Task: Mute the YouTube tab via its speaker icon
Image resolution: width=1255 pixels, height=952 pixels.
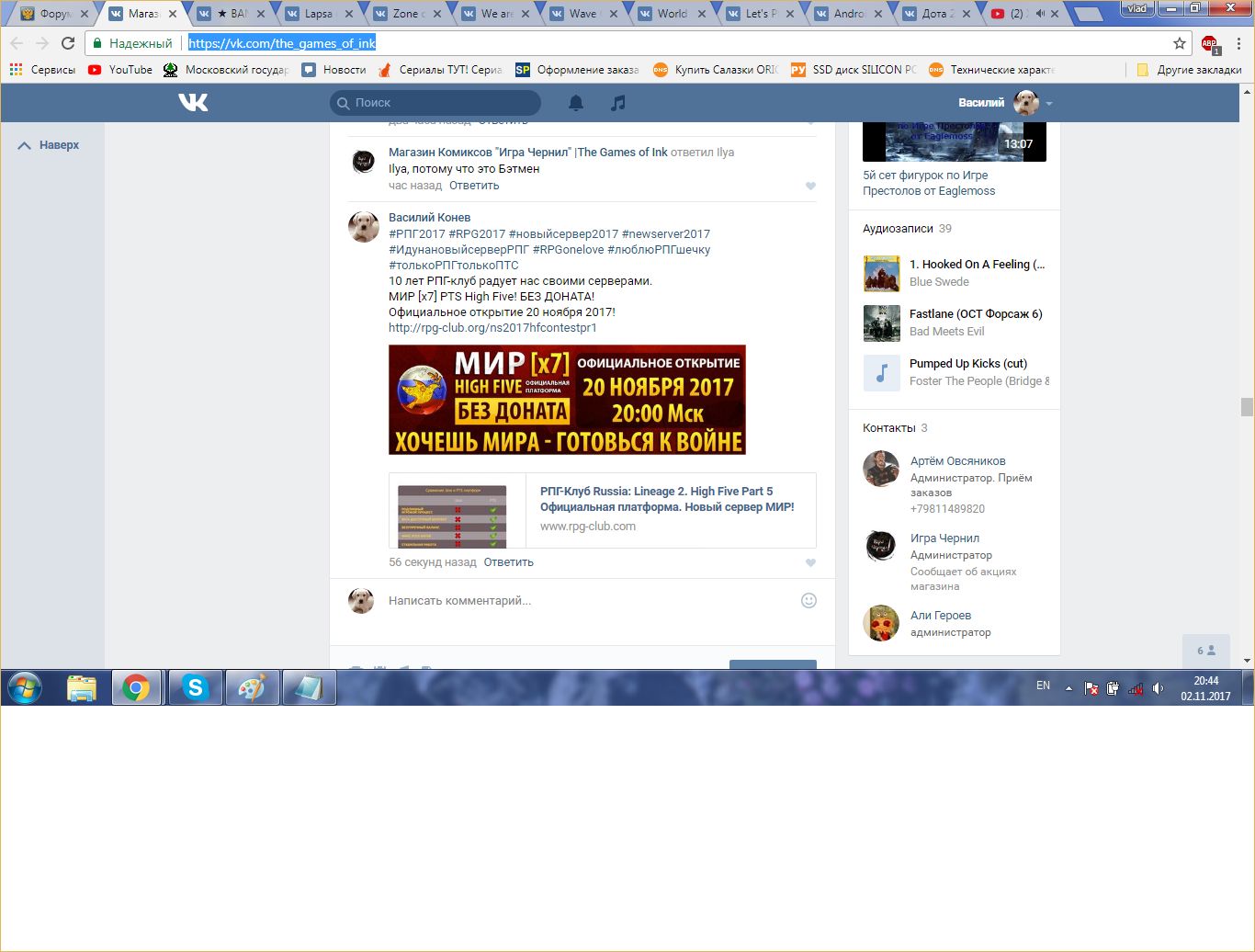Action: point(1040,14)
